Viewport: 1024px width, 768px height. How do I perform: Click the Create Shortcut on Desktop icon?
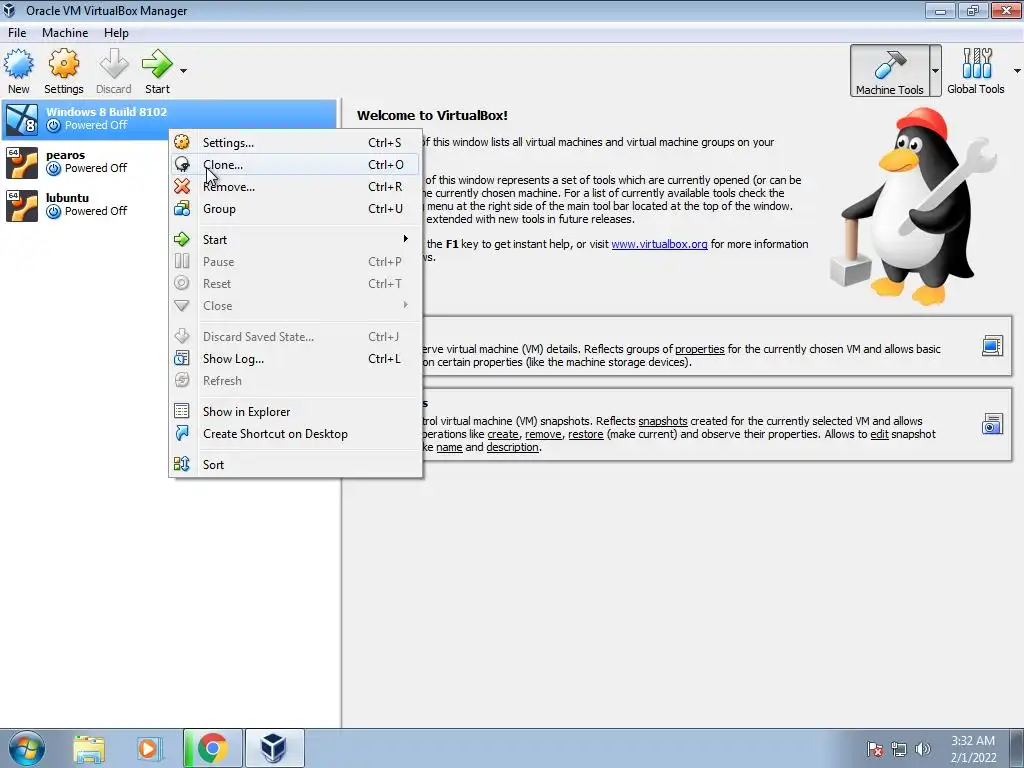tap(182, 433)
